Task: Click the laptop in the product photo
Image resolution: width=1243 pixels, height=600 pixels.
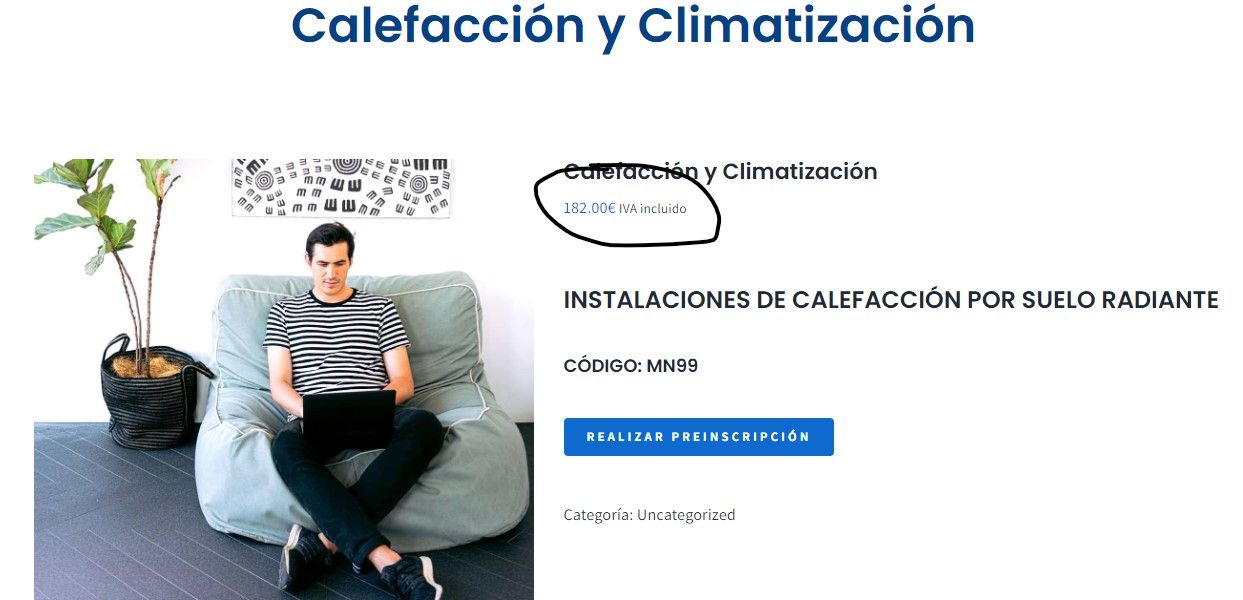Action: (x=349, y=420)
